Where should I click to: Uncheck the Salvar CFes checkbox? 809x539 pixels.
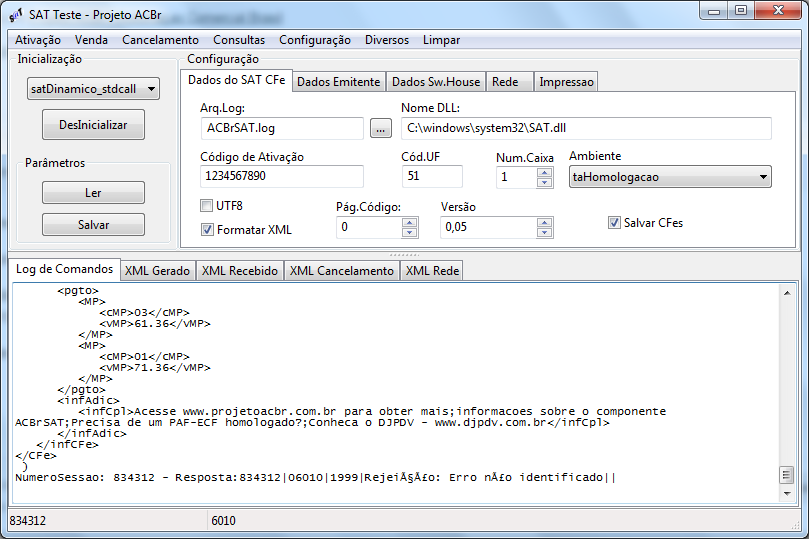click(614, 223)
